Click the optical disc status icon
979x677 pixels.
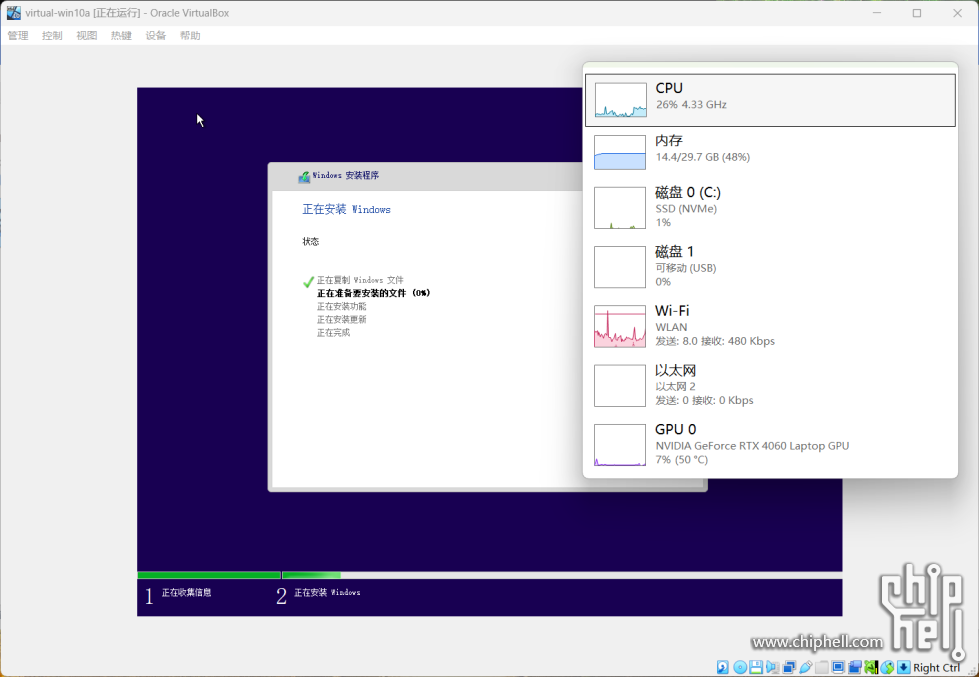tap(740, 667)
